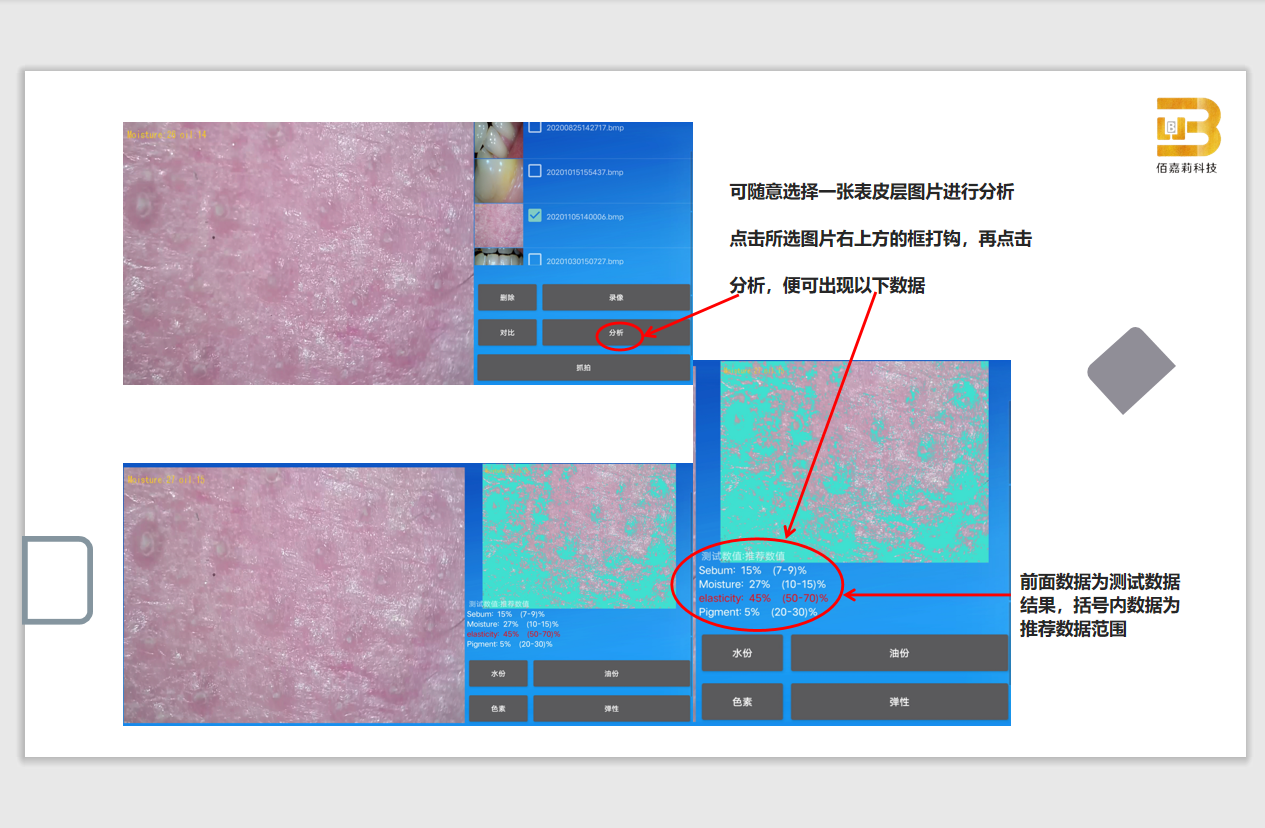The image size is (1265, 828).
Task: Tick the checkbox for 20201030150727.bmp
Action: pyautogui.click(x=535, y=260)
